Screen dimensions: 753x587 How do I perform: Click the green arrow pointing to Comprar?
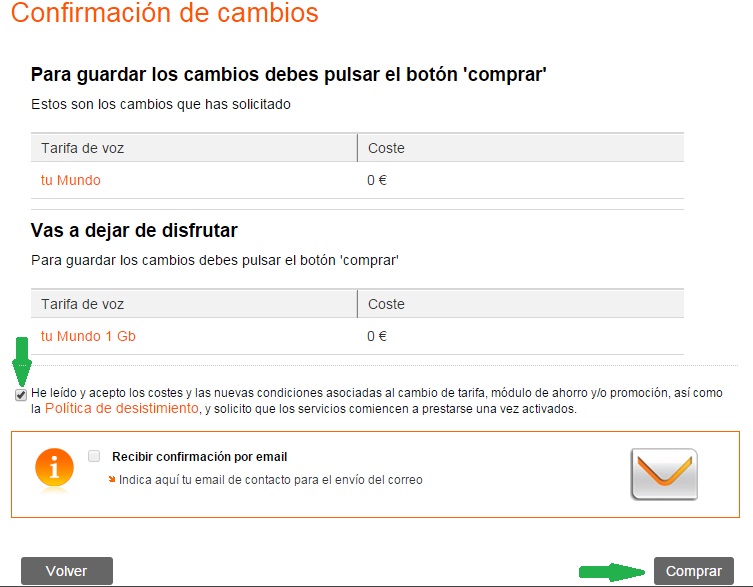tap(610, 572)
